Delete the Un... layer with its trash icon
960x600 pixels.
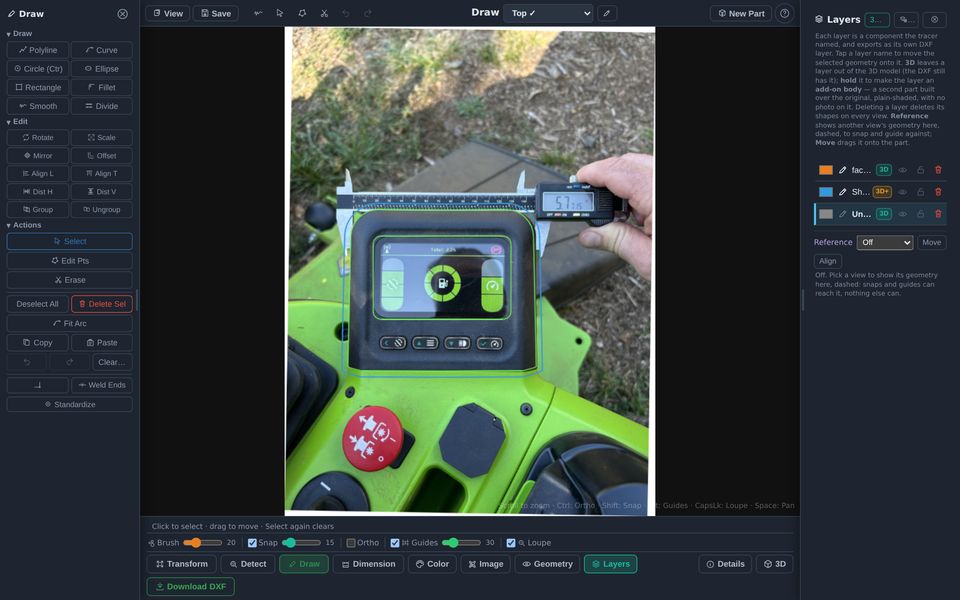(x=938, y=214)
